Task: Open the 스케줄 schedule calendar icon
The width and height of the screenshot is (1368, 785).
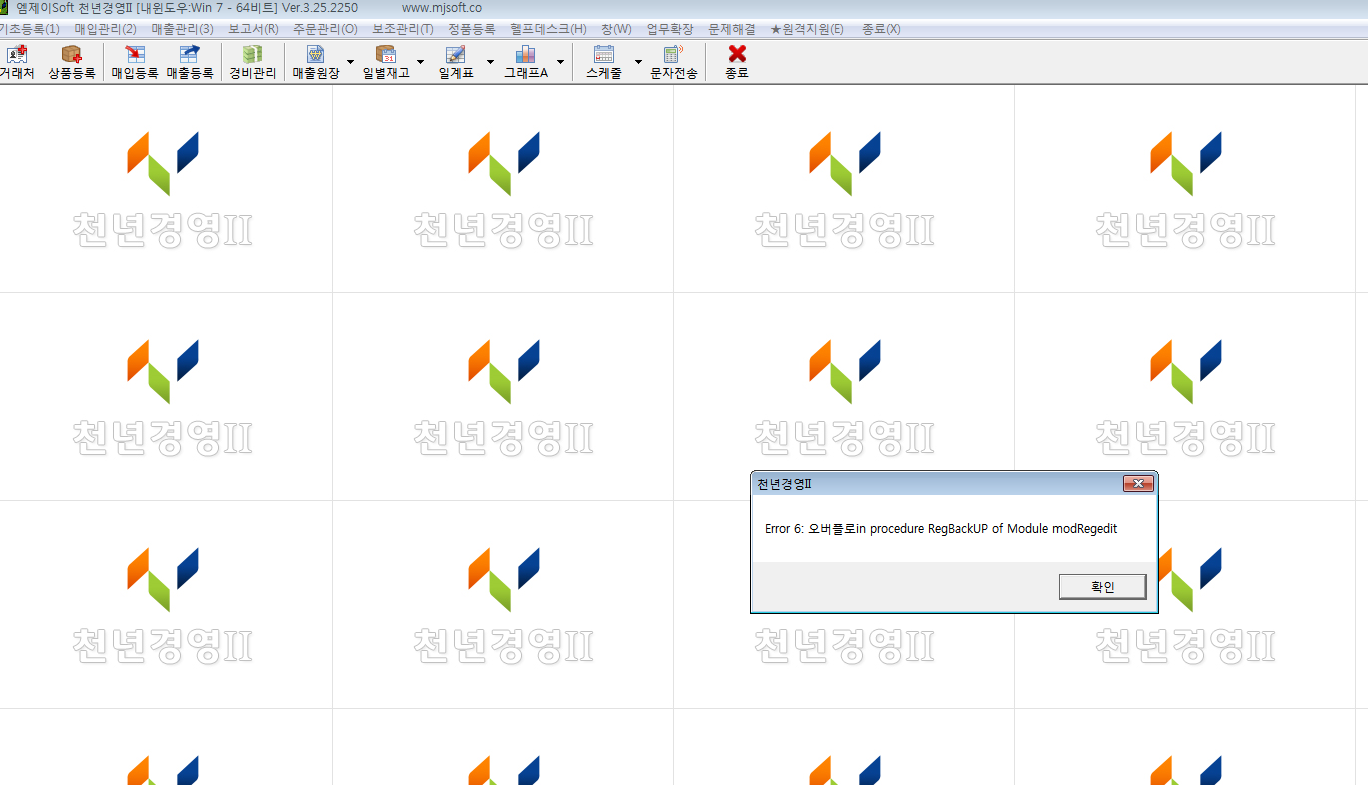Action: coord(604,62)
